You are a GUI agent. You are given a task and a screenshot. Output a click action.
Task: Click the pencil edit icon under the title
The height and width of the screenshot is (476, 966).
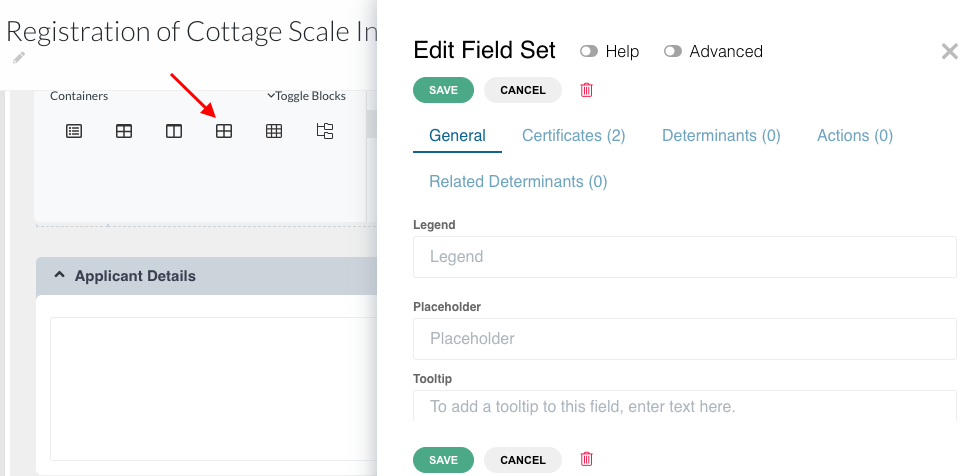[19, 58]
